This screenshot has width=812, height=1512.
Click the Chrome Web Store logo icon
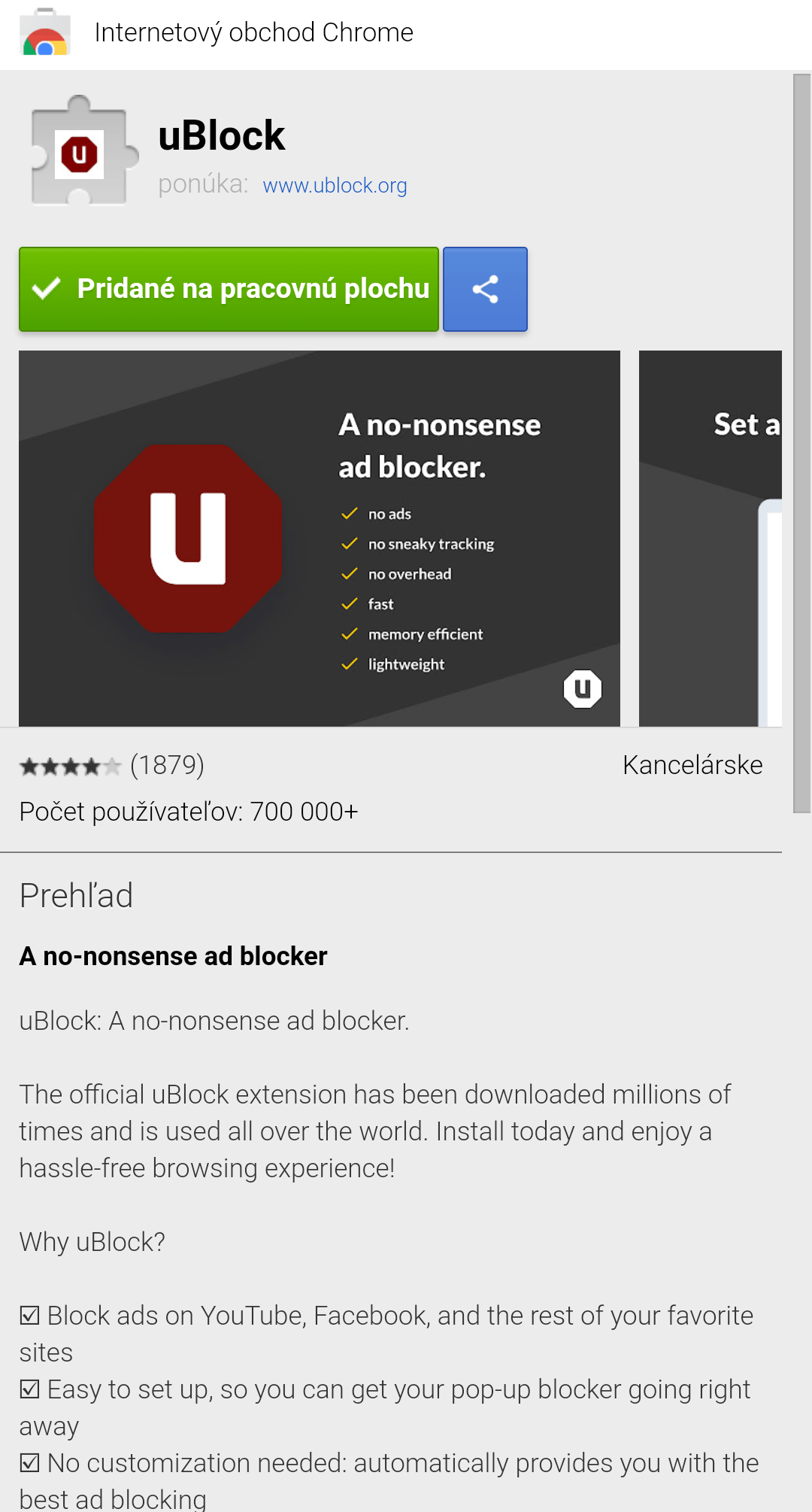pyautogui.click(x=45, y=33)
